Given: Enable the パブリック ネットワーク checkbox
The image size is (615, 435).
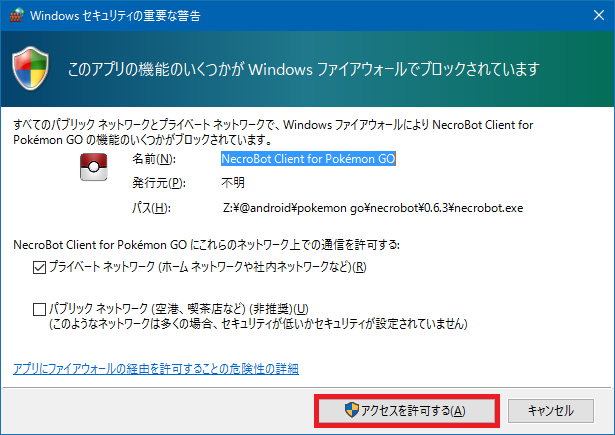Looking at the screenshot, I should tap(39, 309).
